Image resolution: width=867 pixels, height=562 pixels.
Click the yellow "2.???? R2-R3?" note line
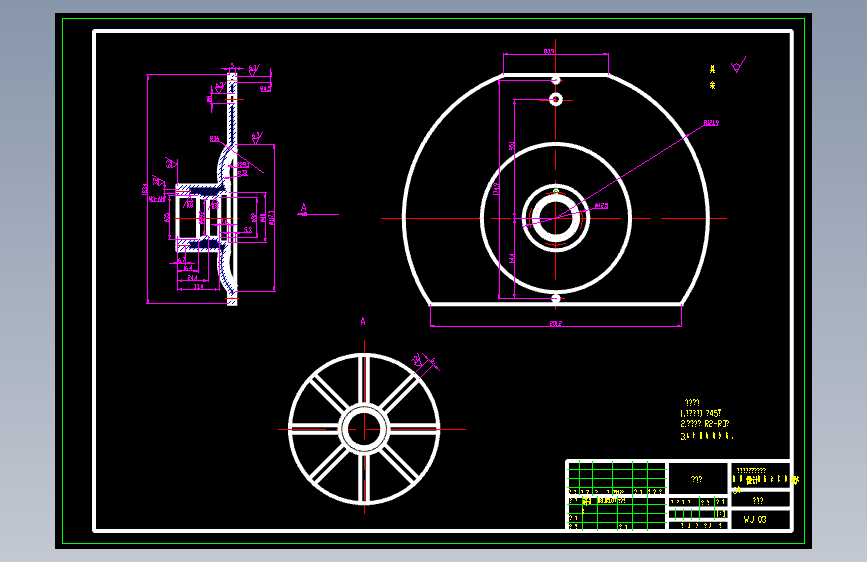coord(704,424)
